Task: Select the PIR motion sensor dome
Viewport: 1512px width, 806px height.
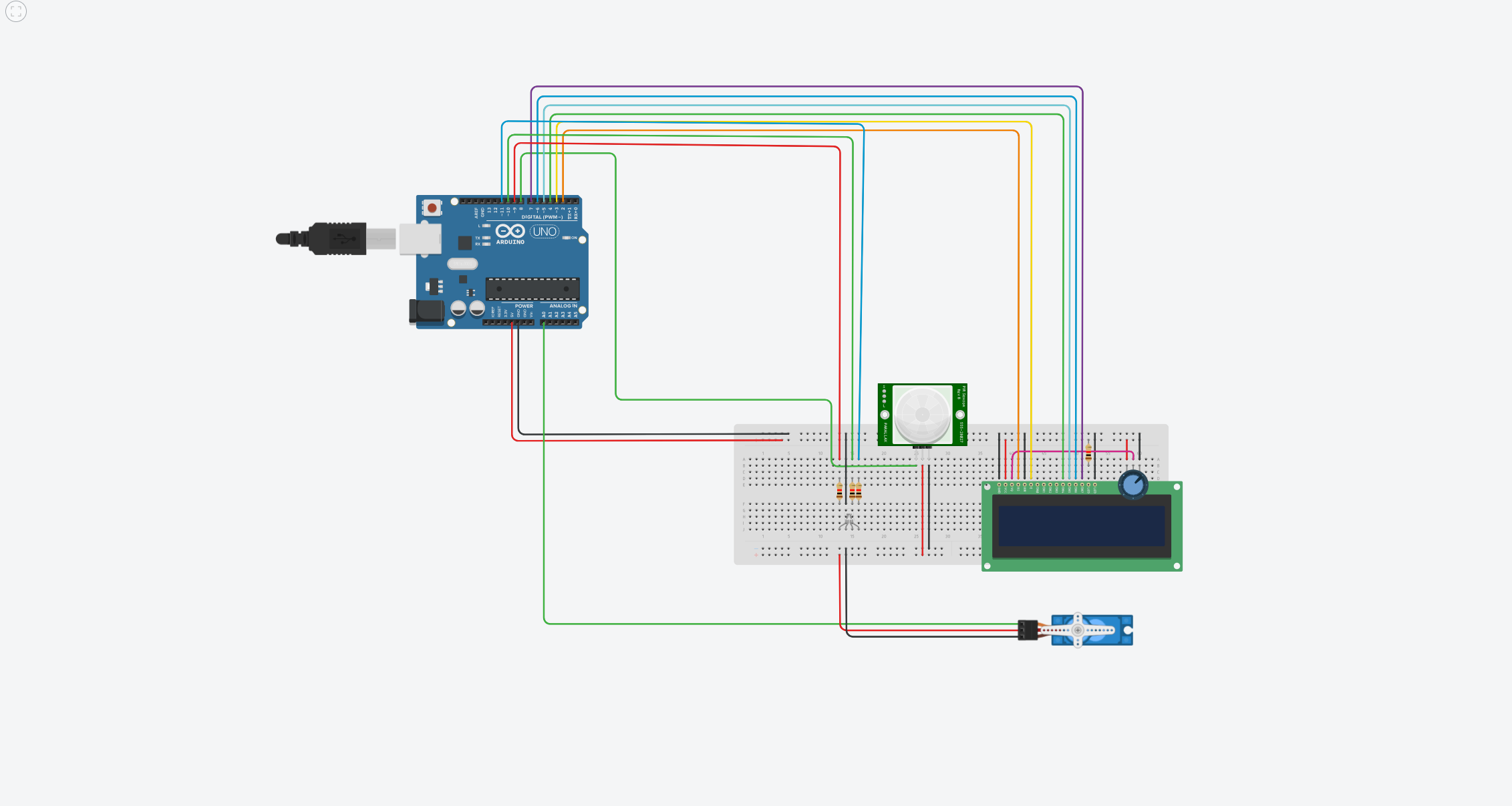Action: (922, 415)
